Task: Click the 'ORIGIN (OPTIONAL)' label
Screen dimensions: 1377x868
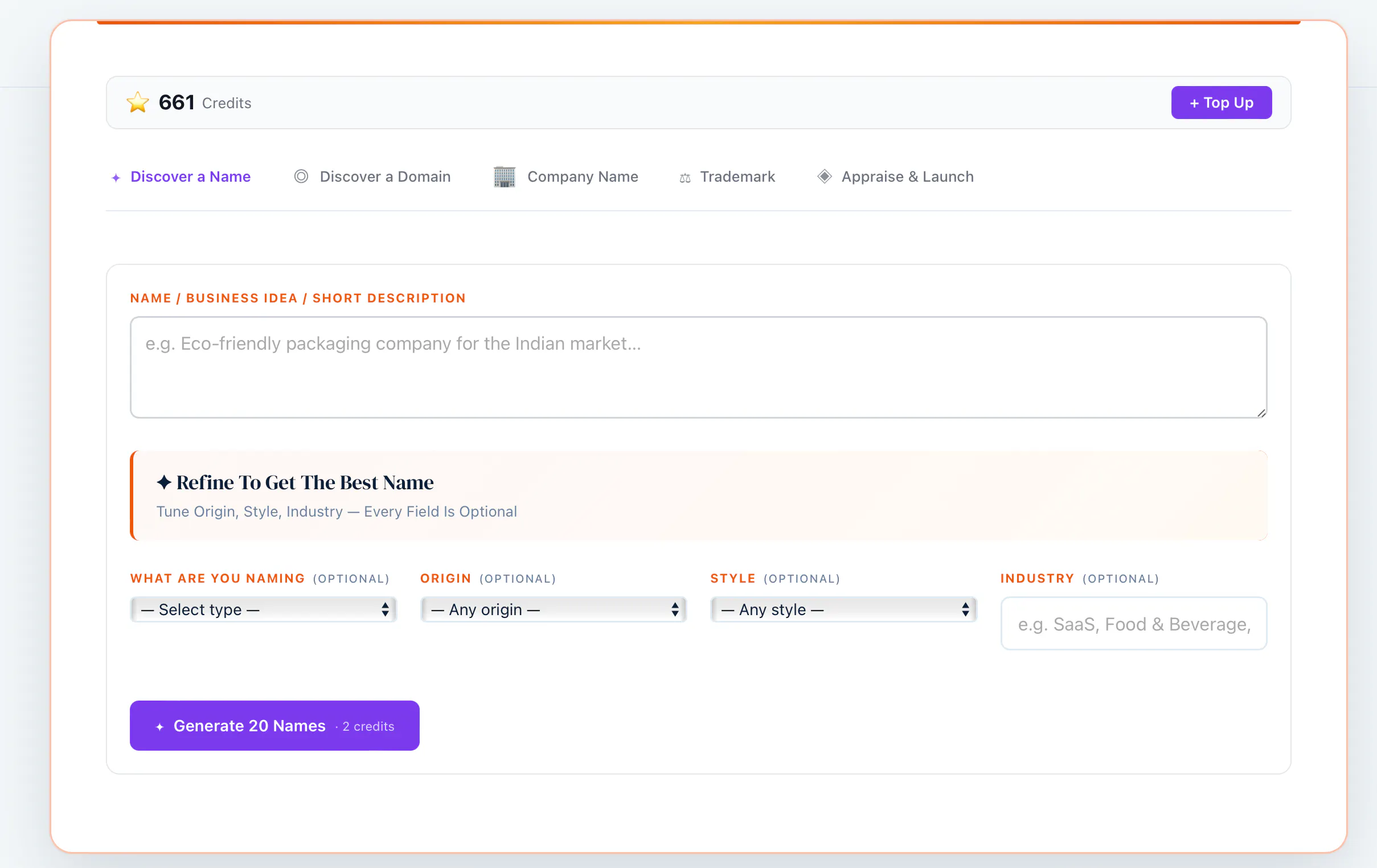Action: (x=488, y=578)
